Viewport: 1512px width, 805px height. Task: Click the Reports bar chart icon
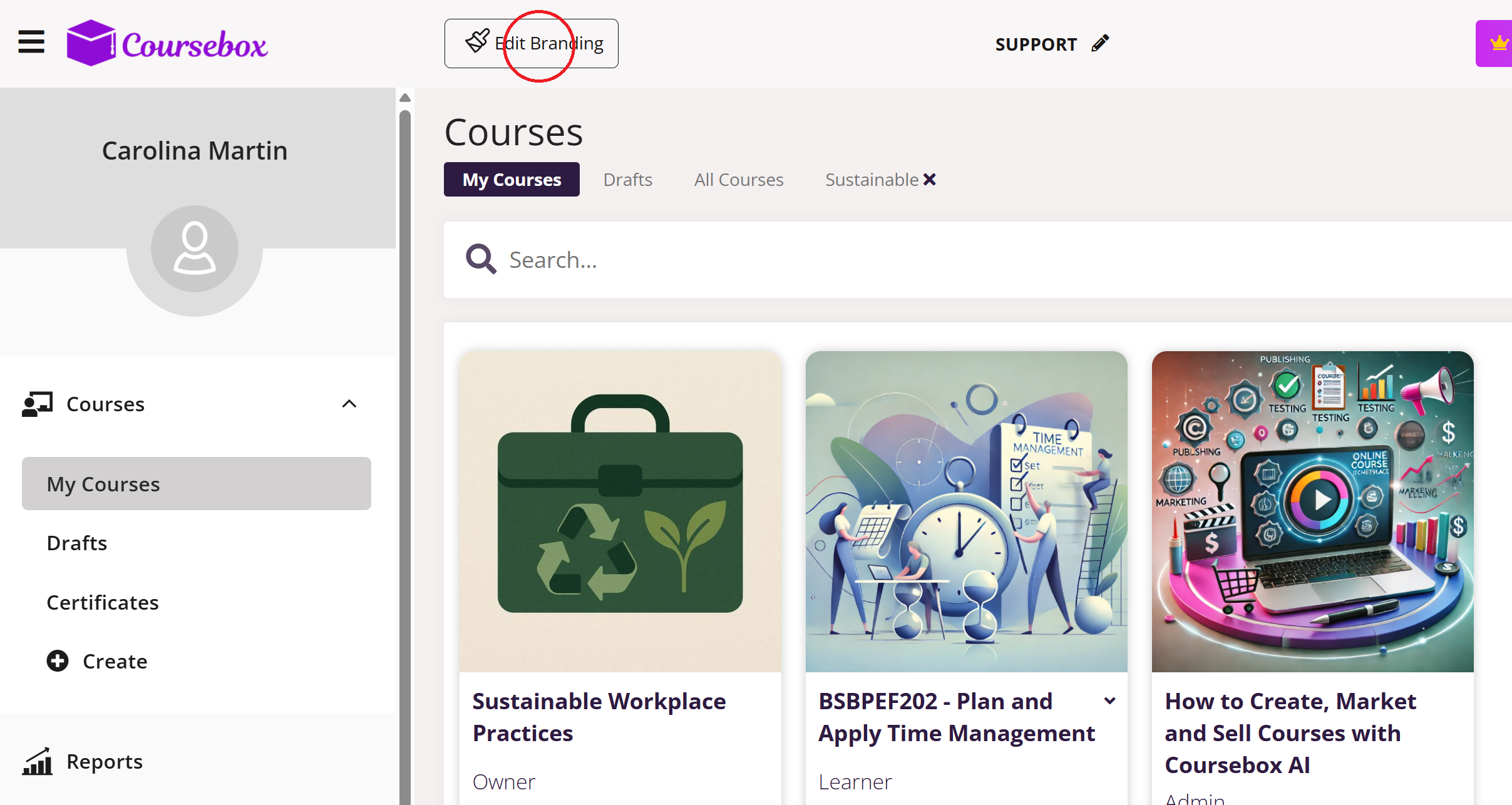pyautogui.click(x=37, y=762)
